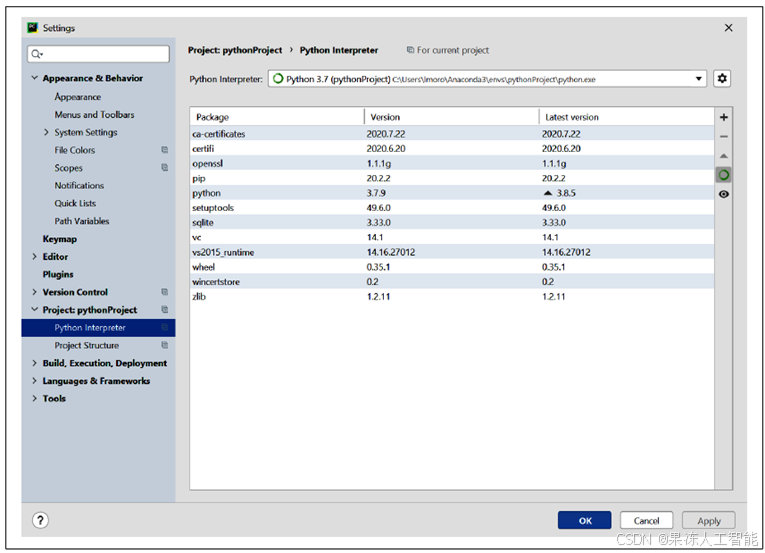Expand the Tools section
Screen dimensions: 765x553
(35, 398)
